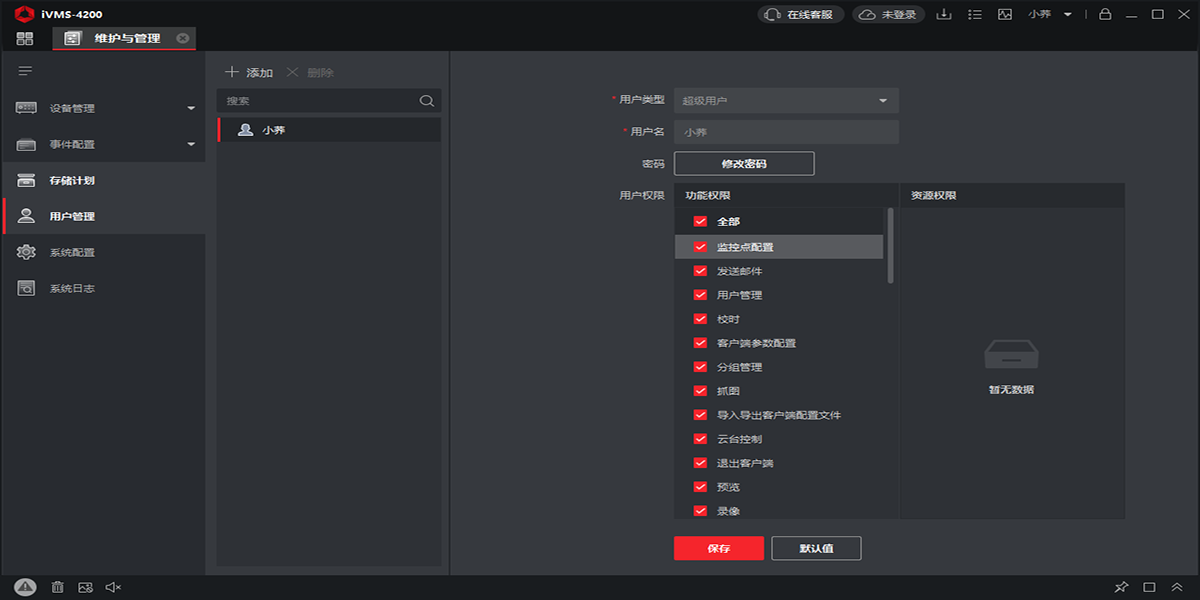Toggle the 导入导出客户端配置文件 checkbox
1200x600 pixels.
[700, 415]
